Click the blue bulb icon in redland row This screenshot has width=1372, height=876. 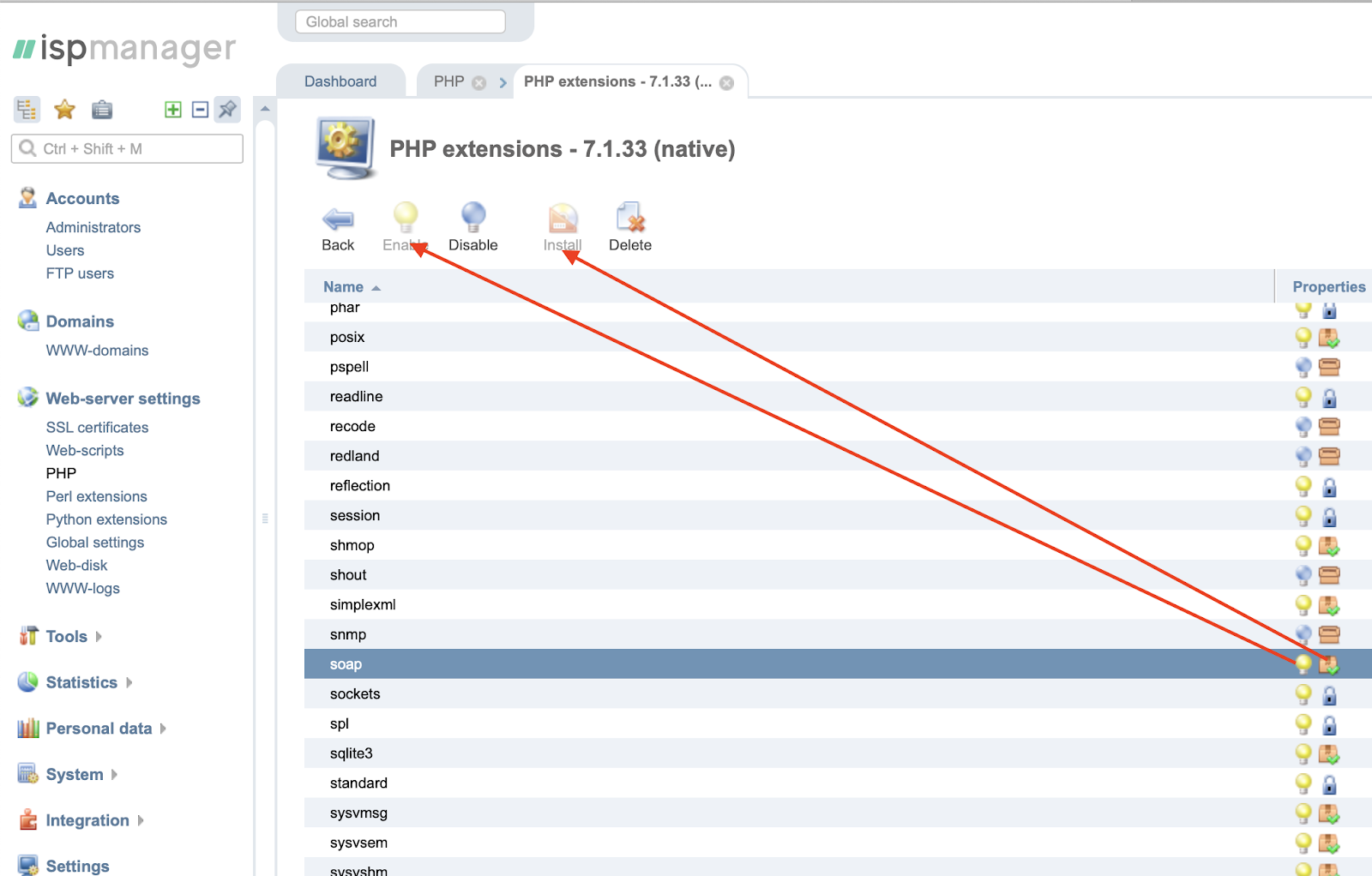coord(1303,456)
